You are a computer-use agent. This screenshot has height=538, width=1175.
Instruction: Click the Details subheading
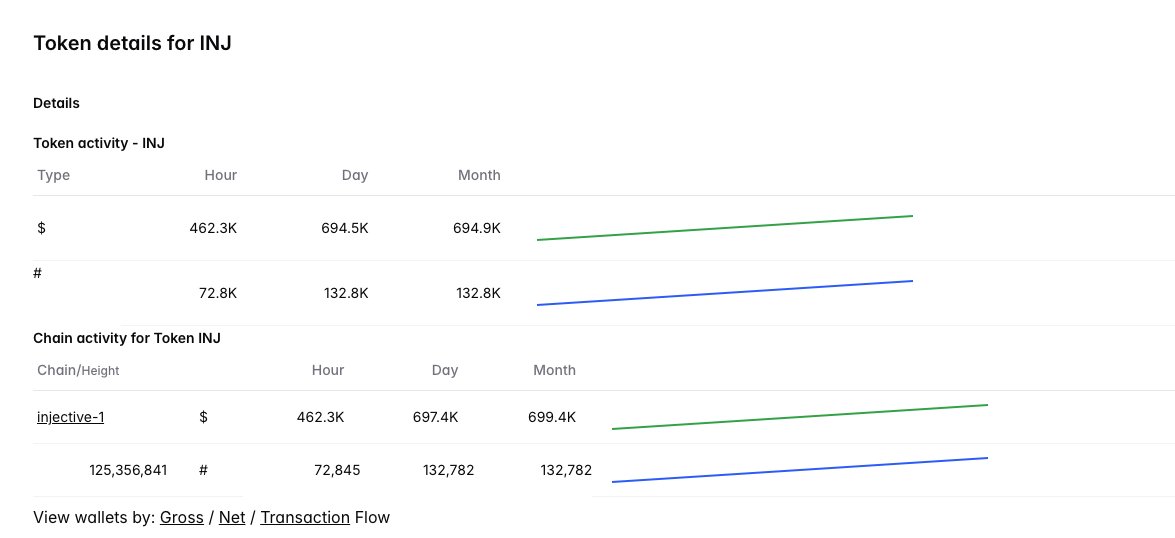[56, 103]
